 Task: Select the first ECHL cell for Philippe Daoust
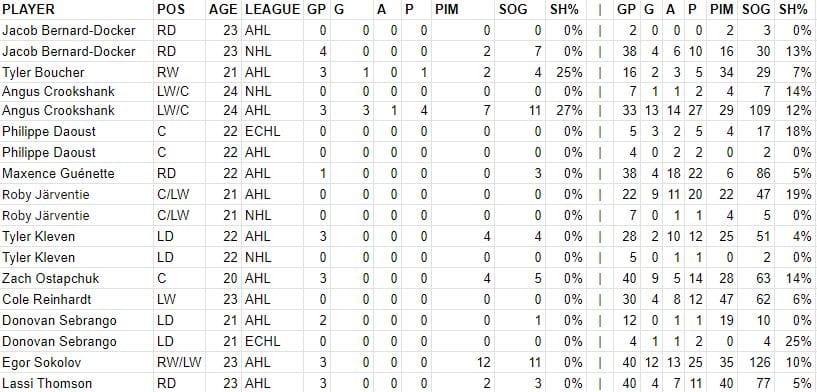[x=273, y=131]
